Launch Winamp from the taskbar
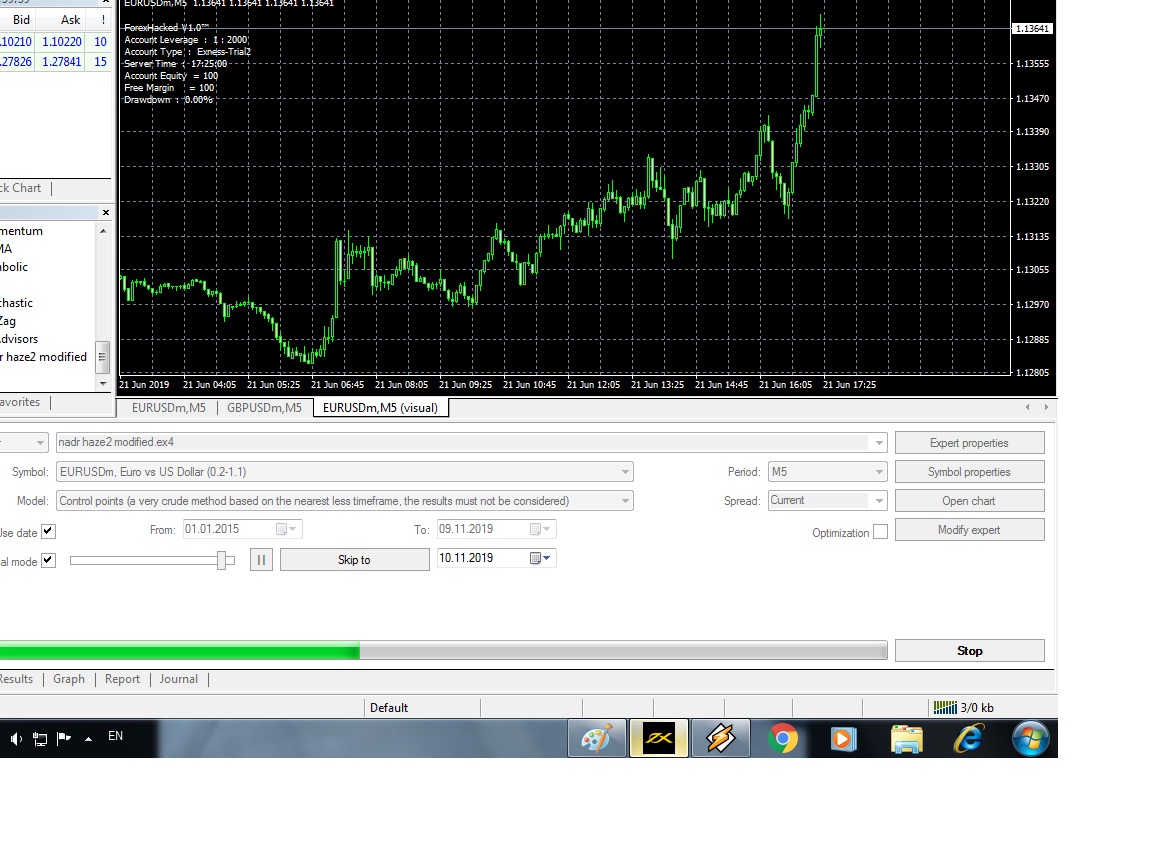The width and height of the screenshot is (1152, 864). click(x=721, y=738)
